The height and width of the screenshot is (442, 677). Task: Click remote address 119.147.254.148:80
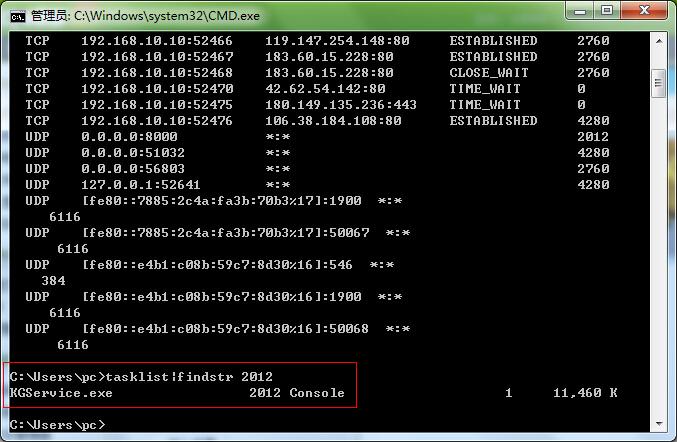click(337, 41)
